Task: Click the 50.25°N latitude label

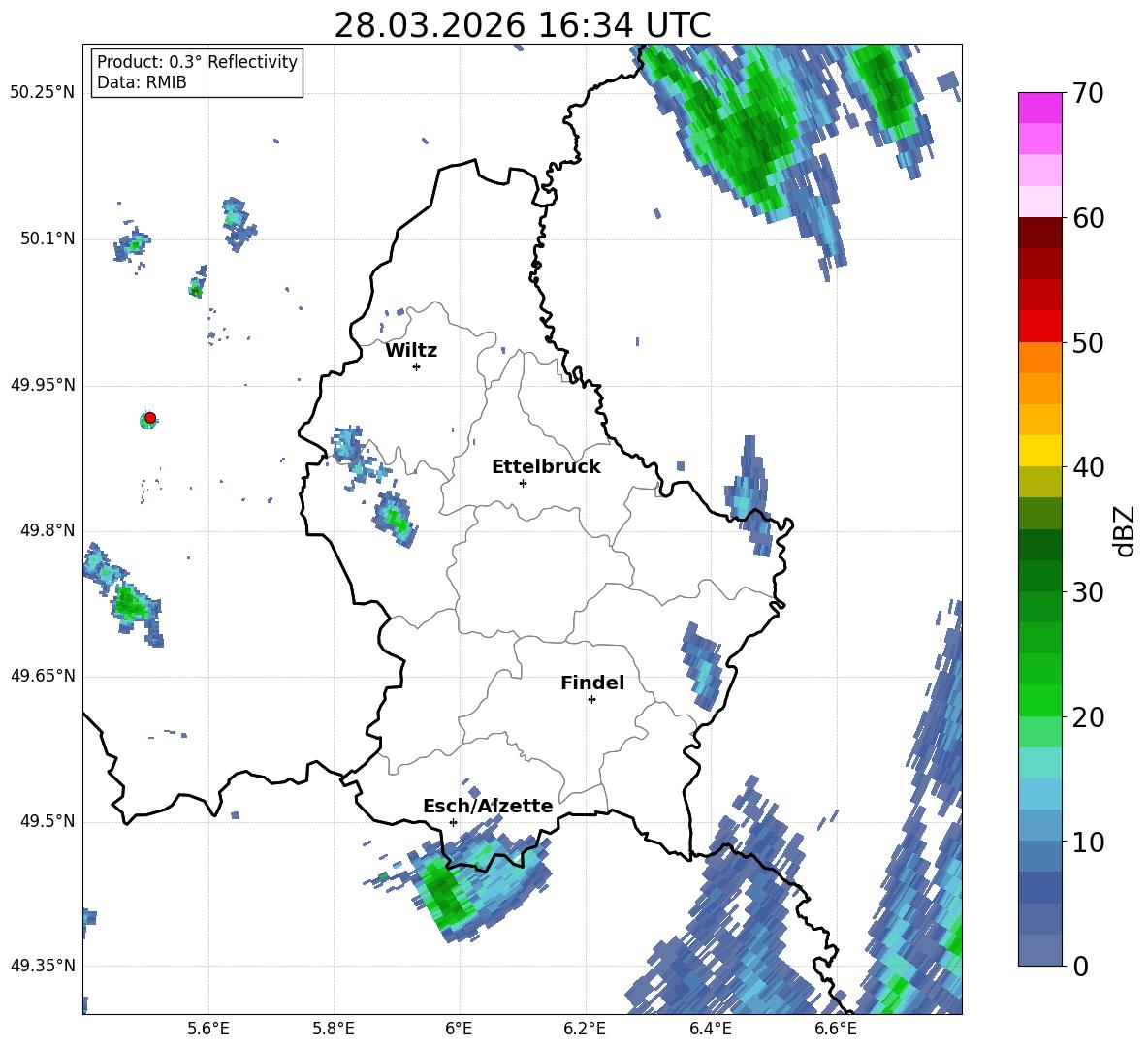Action: point(43,93)
